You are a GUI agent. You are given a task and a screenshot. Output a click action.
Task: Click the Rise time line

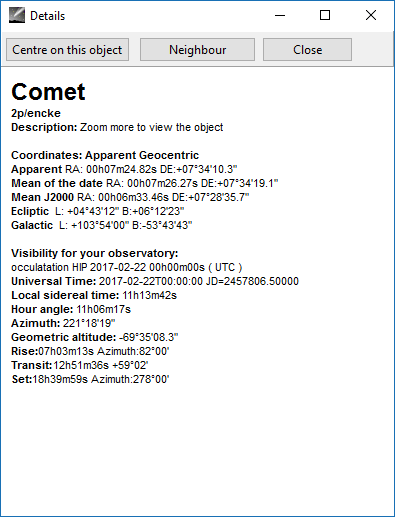90,351
